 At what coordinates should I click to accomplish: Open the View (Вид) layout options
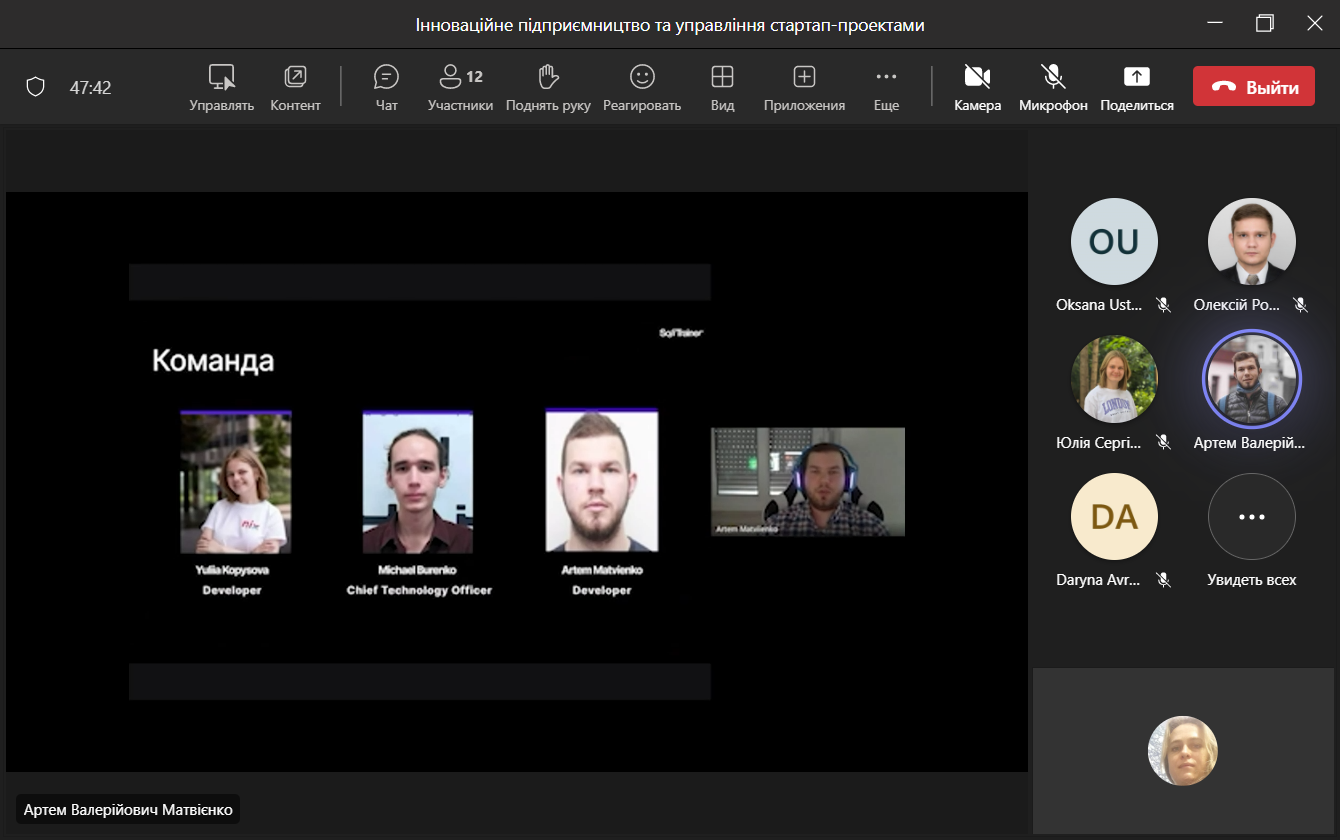pos(722,87)
